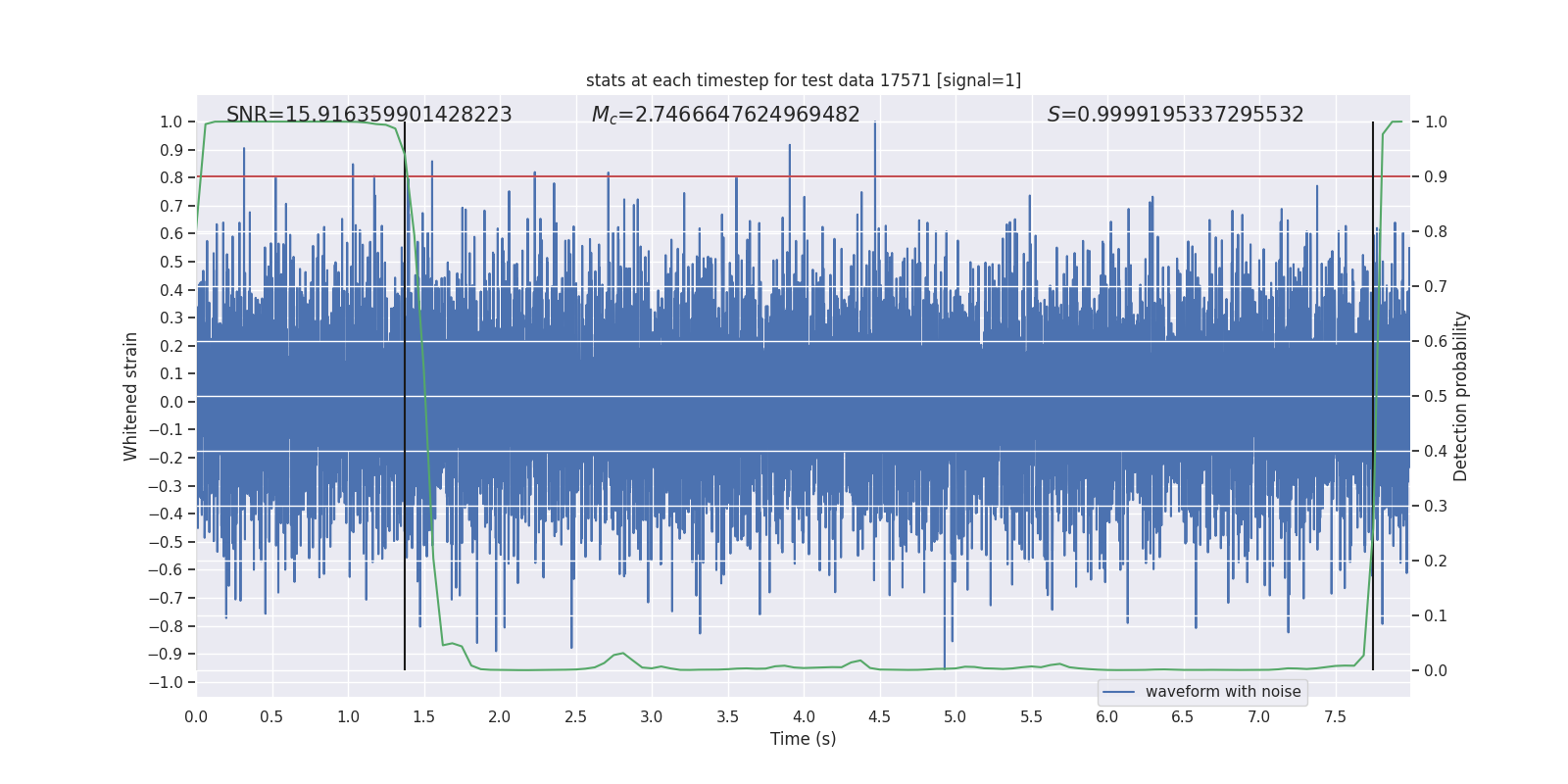Select the 5.0 time axis tick label
Screen dimensions: 1568x784
pyautogui.click(x=955, y=716)
